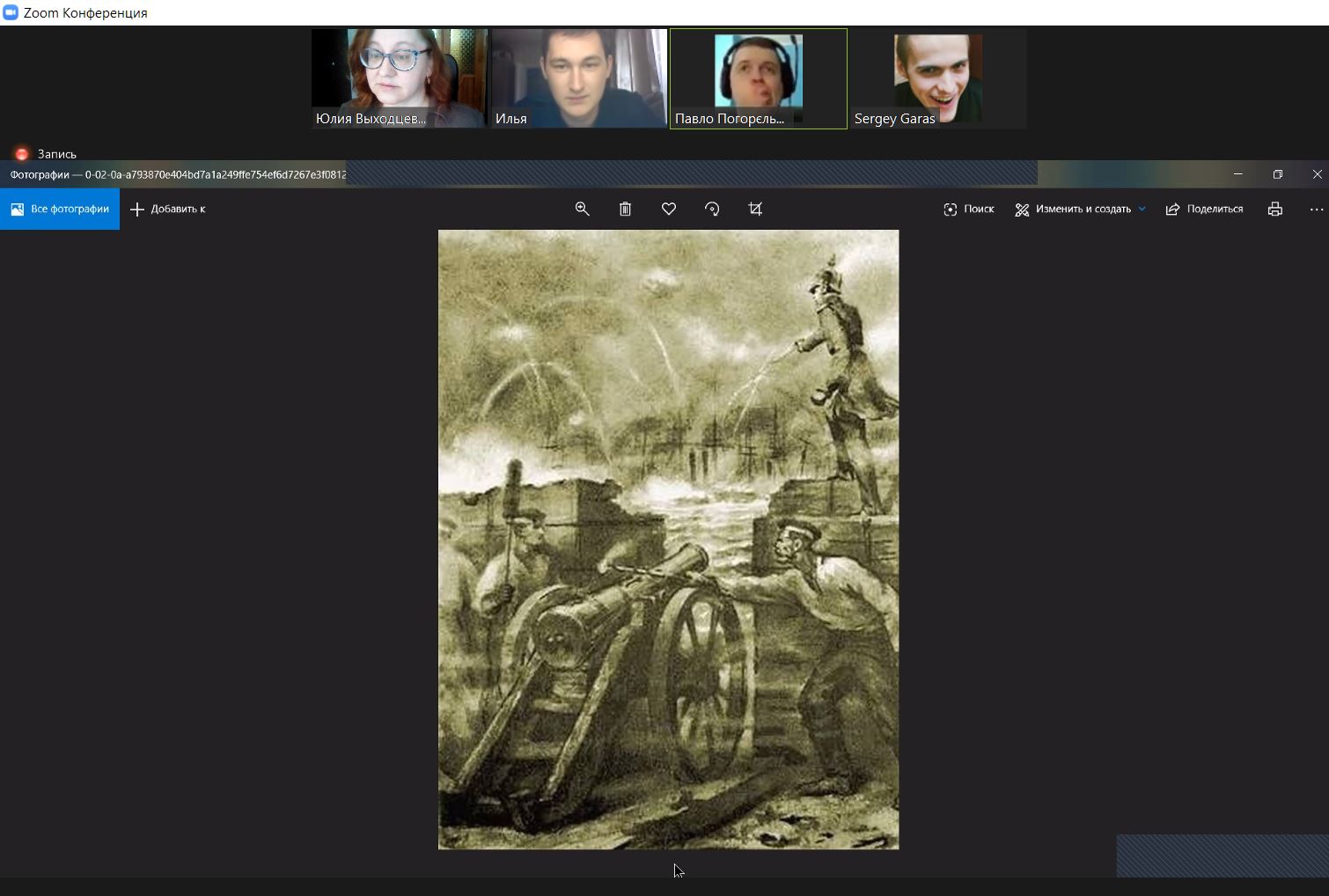Viewport: 1329px width, 896px height.
Task: Print the photo using the printer icon
Action: tap(1274, 209)
